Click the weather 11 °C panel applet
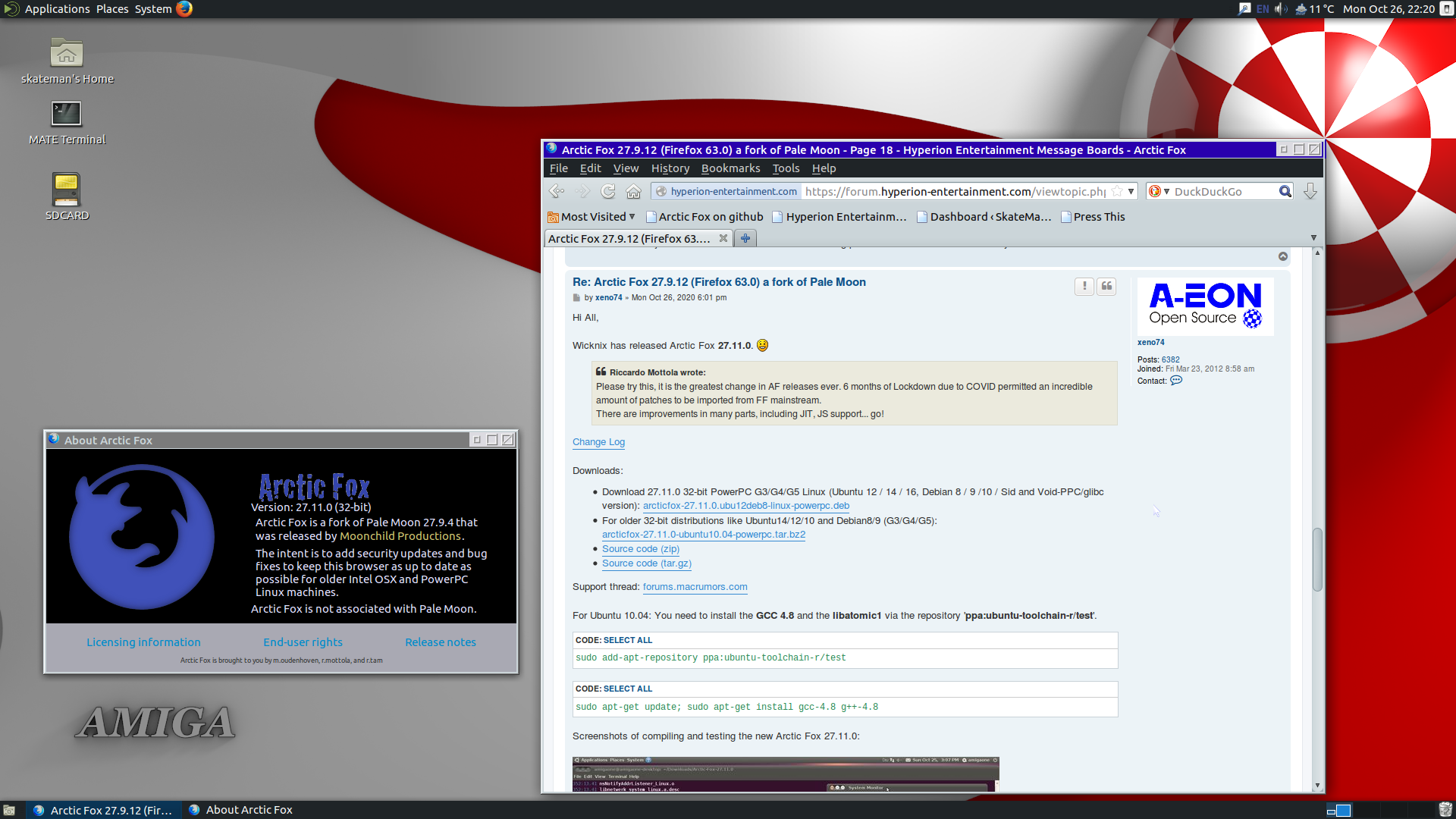The image size is (1456, 819). 1314,9
